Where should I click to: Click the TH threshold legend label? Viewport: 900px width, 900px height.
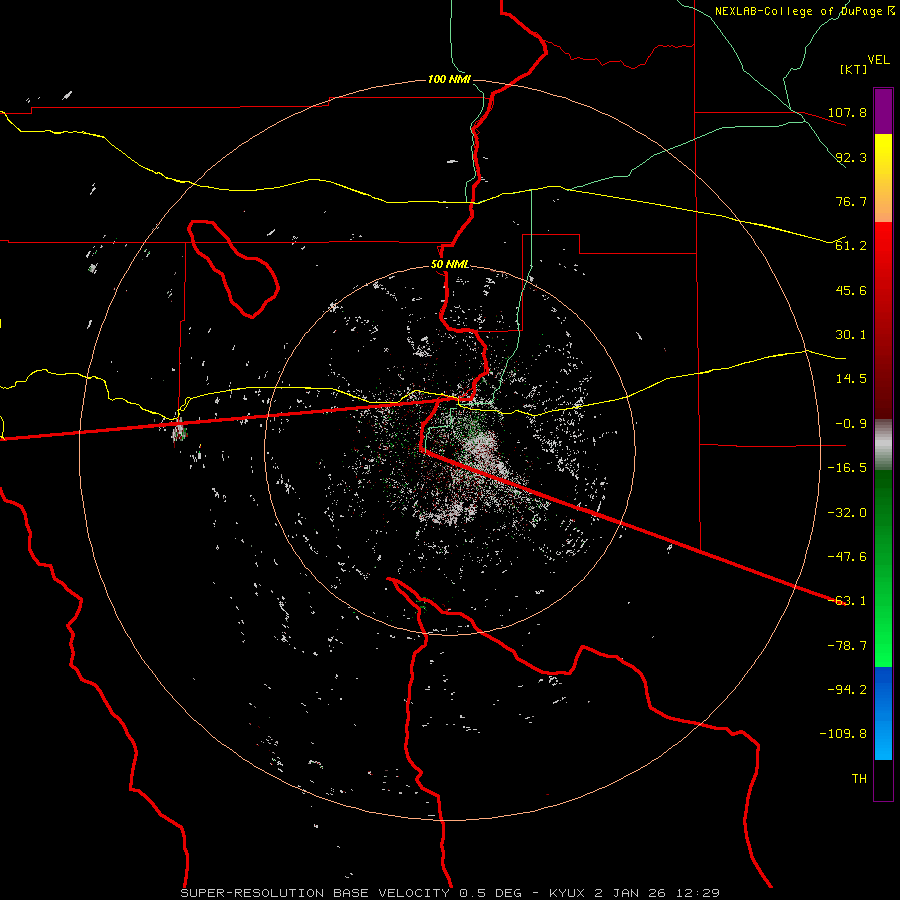[x=859, y=779]
